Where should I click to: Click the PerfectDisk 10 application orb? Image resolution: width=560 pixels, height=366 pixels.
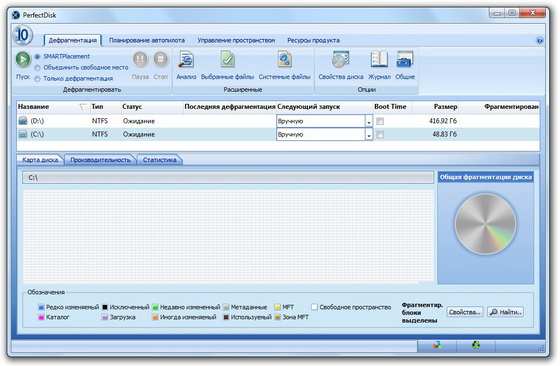[x=22, y=35]
